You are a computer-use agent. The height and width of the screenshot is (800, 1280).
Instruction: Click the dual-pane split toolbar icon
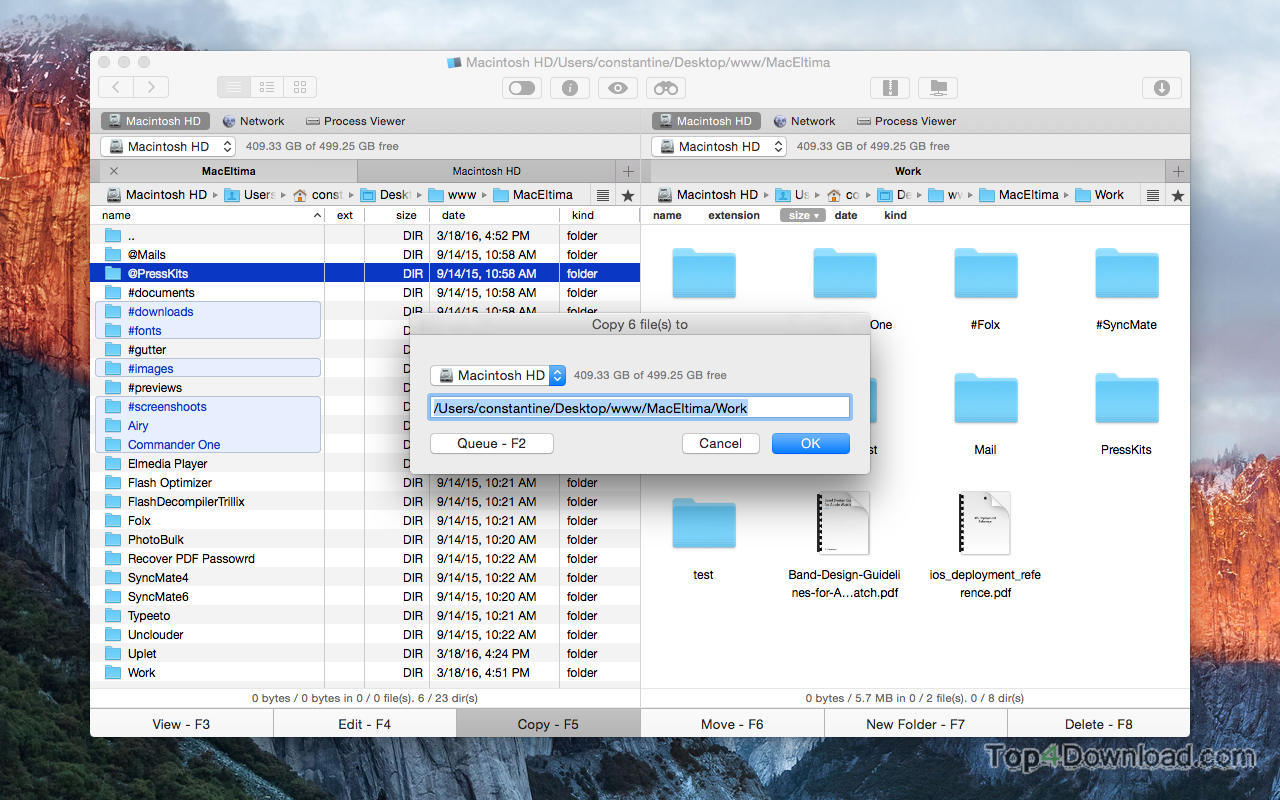[890, 88]
